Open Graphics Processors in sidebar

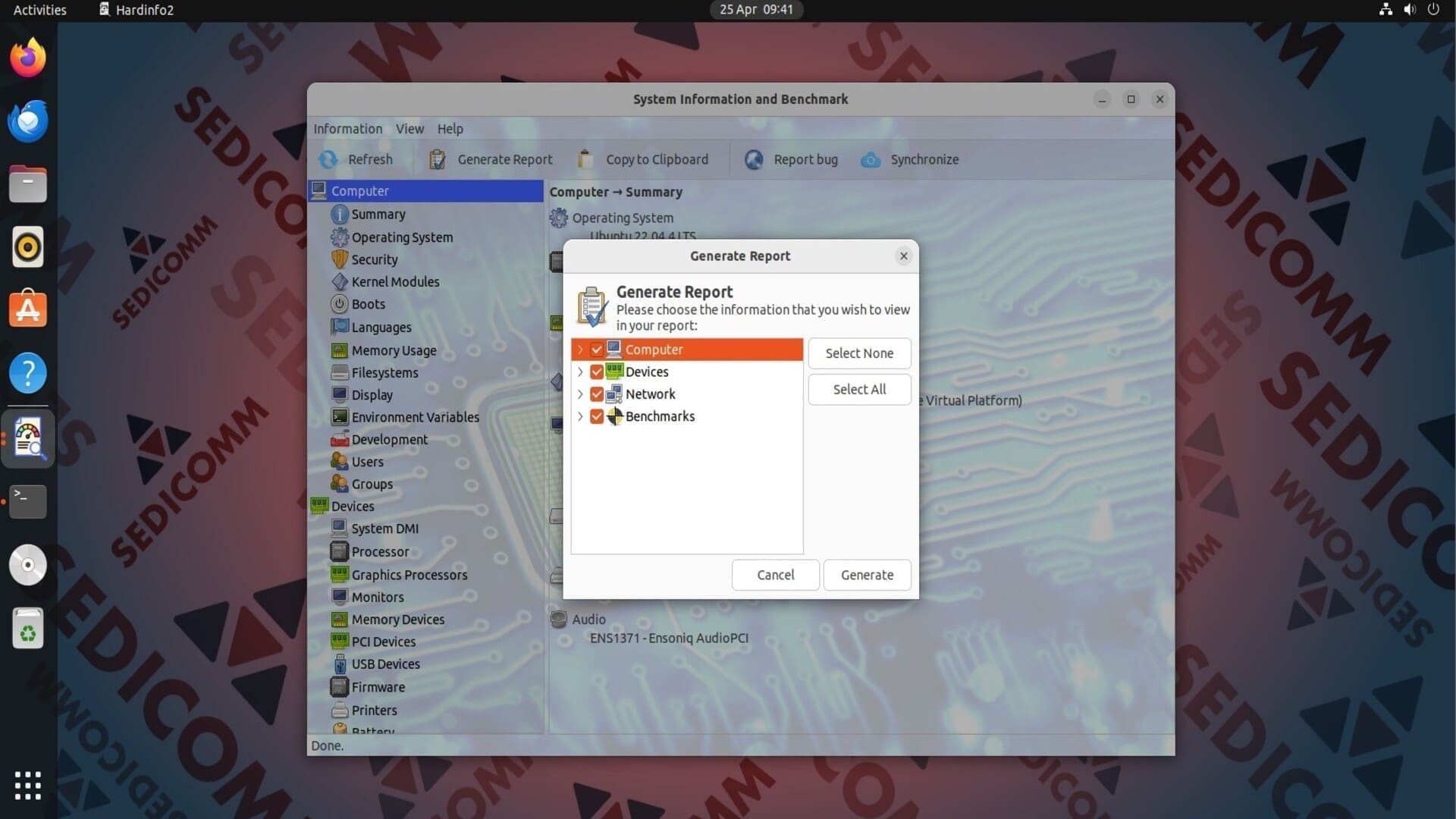[409, 575]
